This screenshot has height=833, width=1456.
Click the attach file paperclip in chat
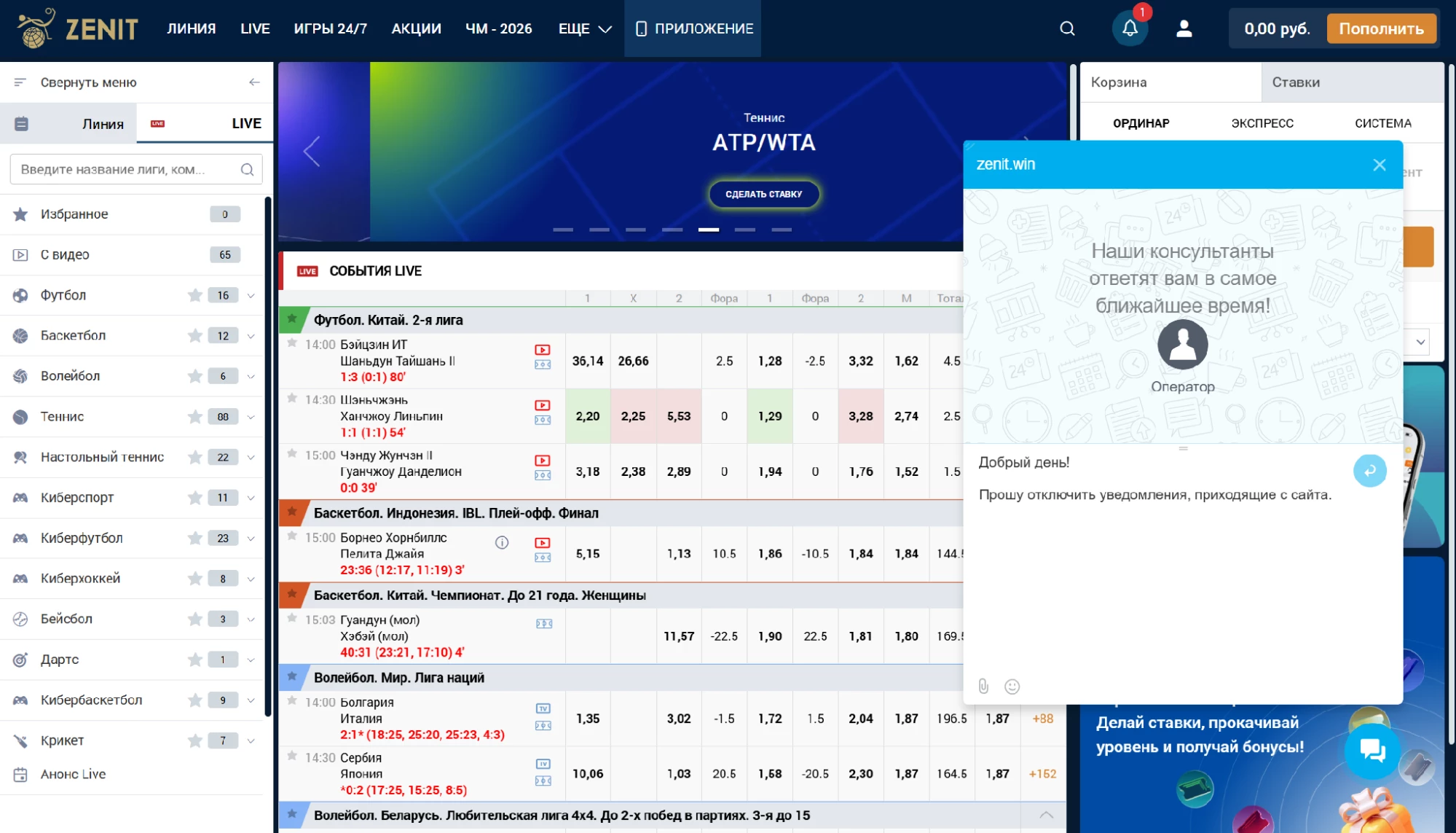[983, 686]
